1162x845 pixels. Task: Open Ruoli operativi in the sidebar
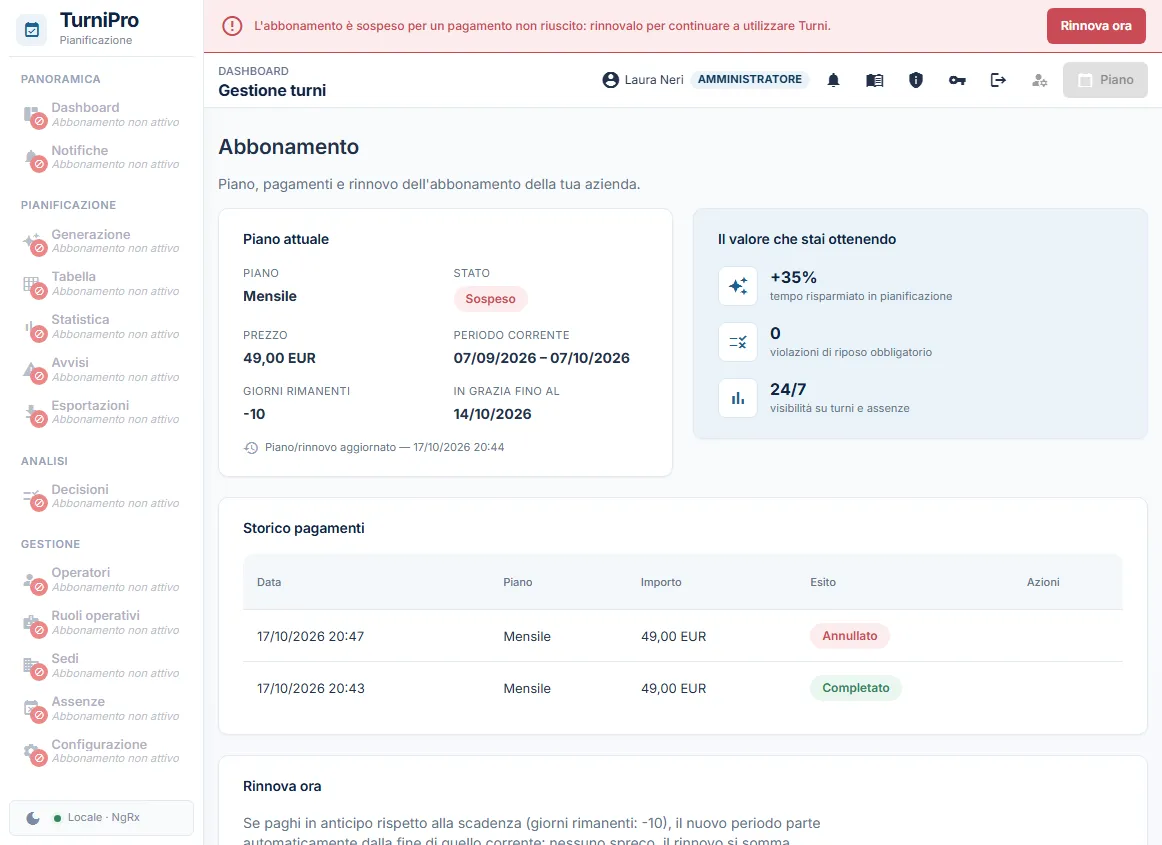click(x=102, y=623)
